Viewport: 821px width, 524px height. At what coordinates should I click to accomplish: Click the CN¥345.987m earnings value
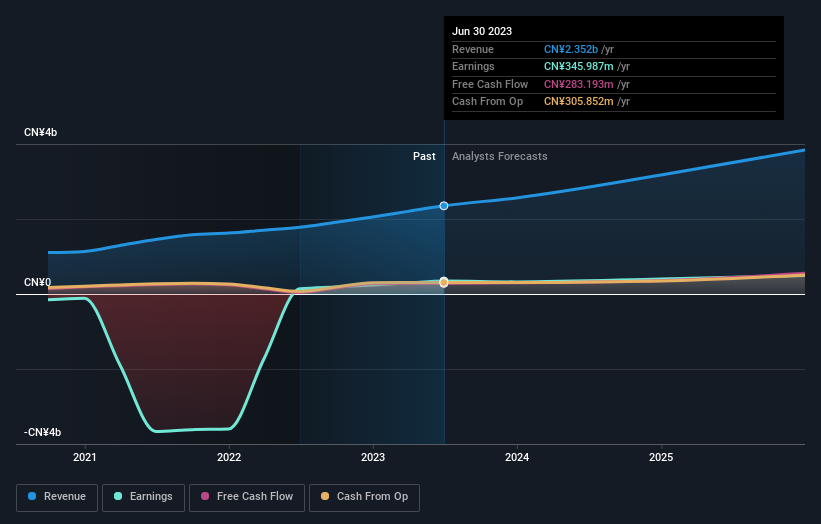pos(579,66)
